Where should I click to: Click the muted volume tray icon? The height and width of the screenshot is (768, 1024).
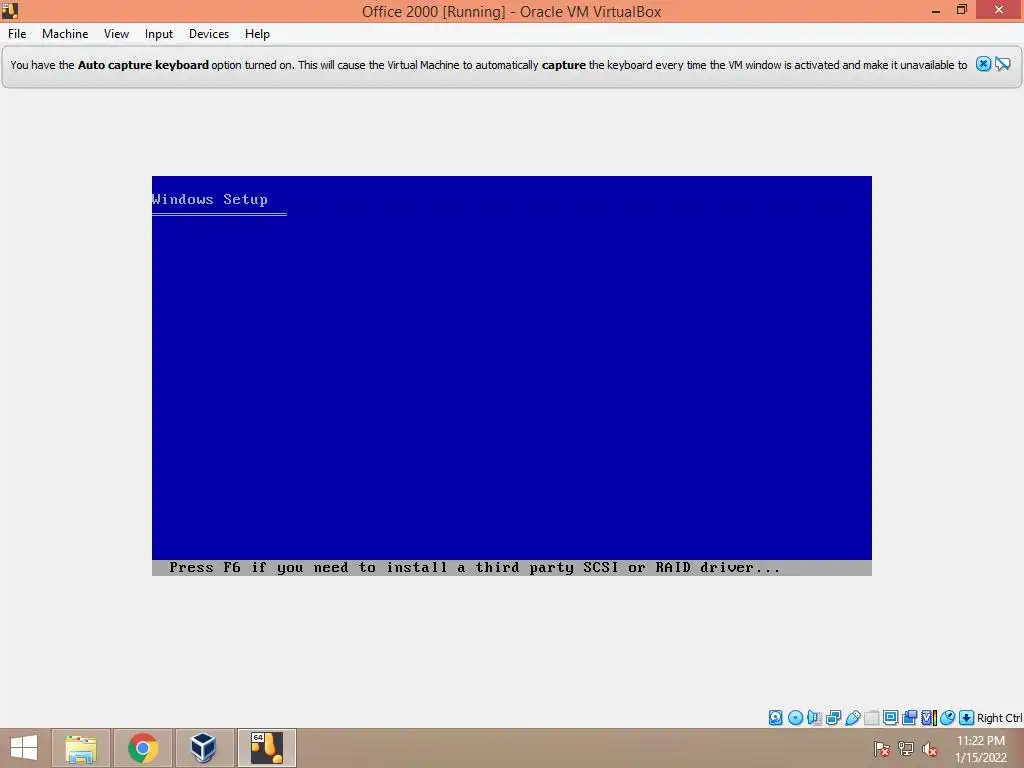[929, 749]
